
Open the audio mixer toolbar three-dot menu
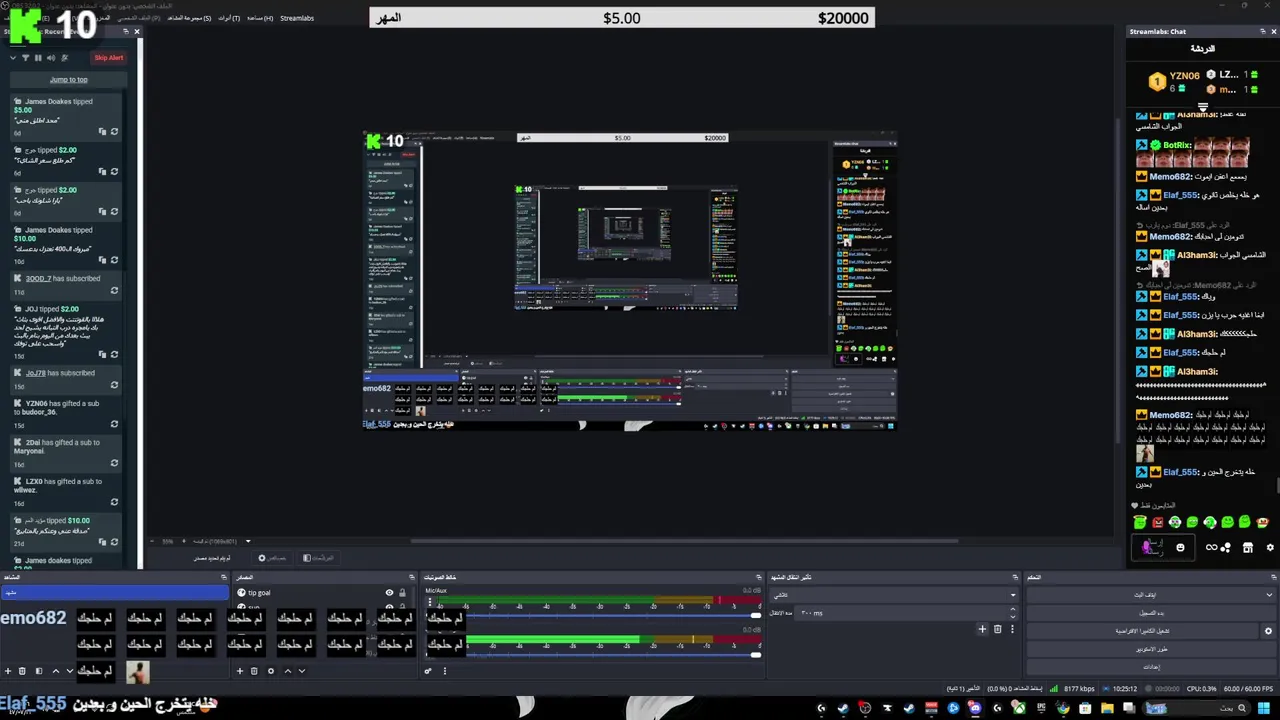[x=445, y=671]
